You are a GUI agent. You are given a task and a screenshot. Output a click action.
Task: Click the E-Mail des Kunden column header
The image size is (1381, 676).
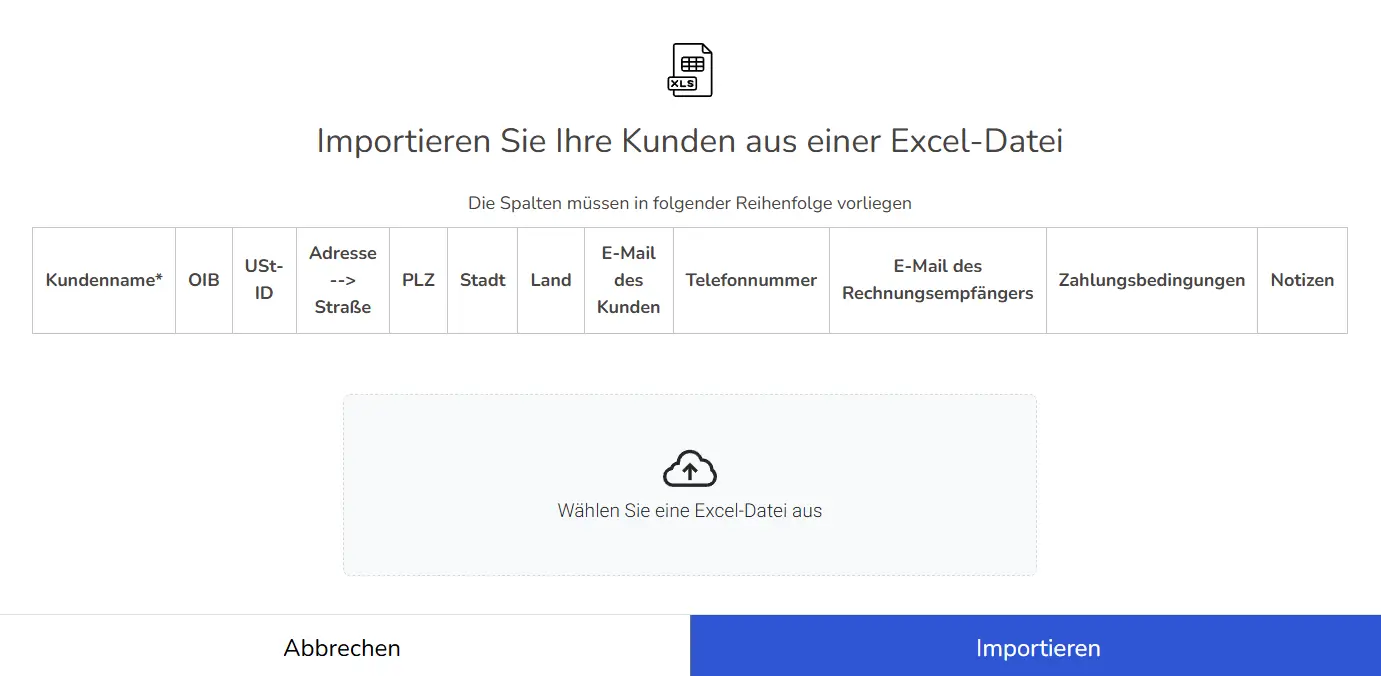(629, 280)
